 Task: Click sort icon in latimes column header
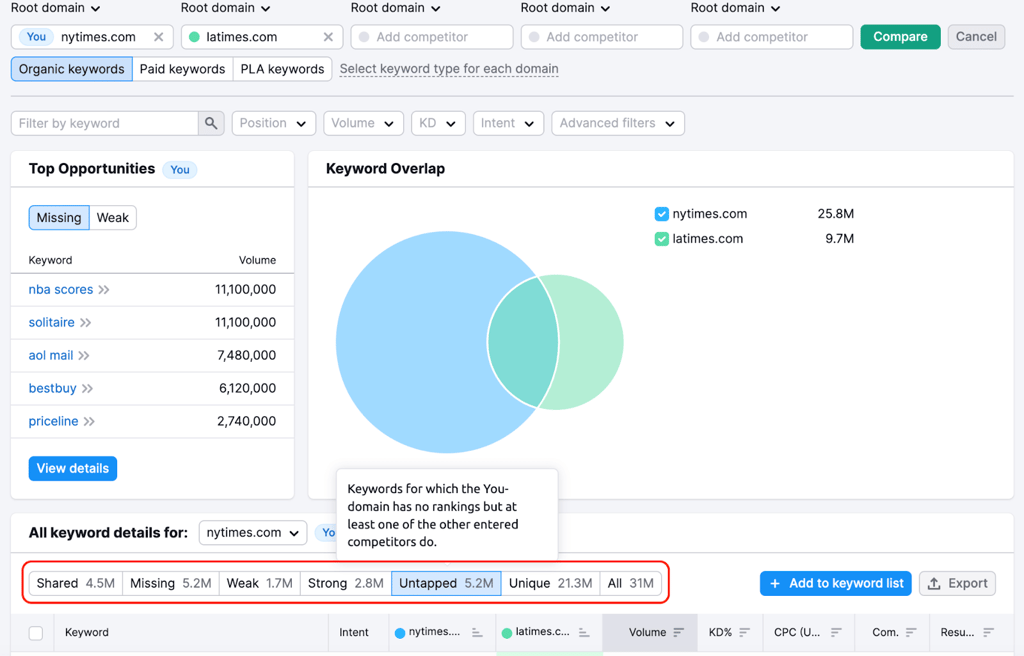(x=584, y=632)
